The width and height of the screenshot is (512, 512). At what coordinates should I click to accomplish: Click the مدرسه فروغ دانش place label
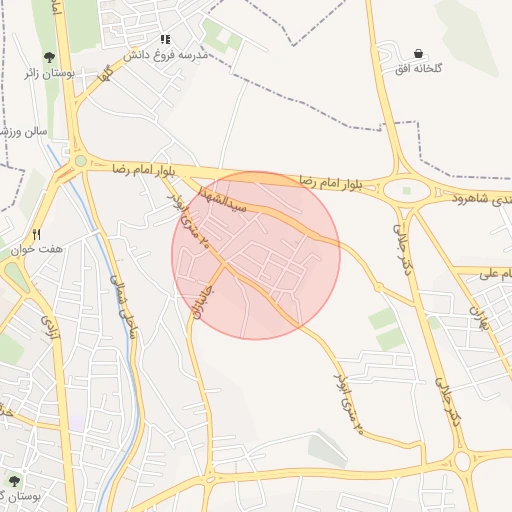click(x=166, y=55)
